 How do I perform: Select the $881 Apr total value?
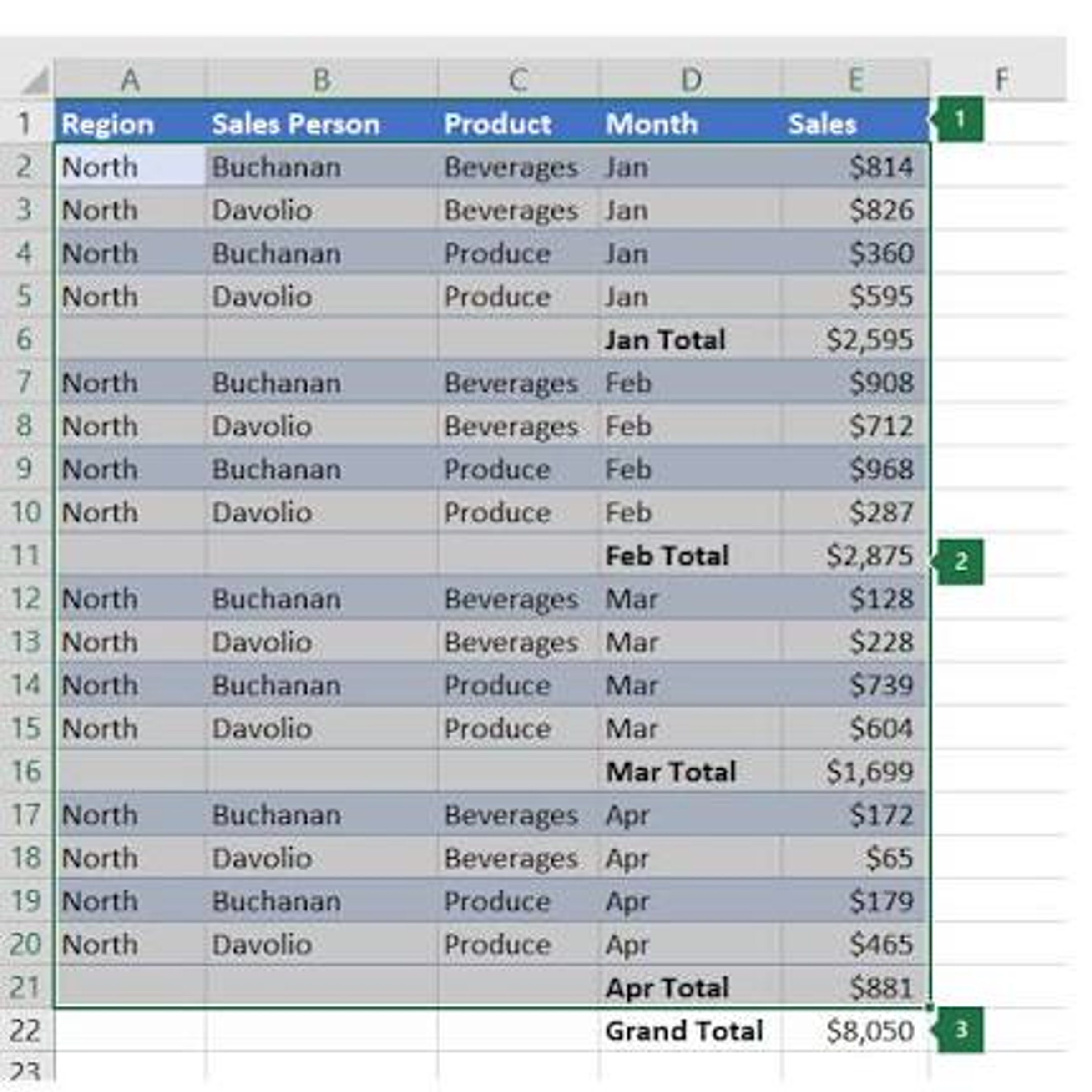(x=856, y=987)
